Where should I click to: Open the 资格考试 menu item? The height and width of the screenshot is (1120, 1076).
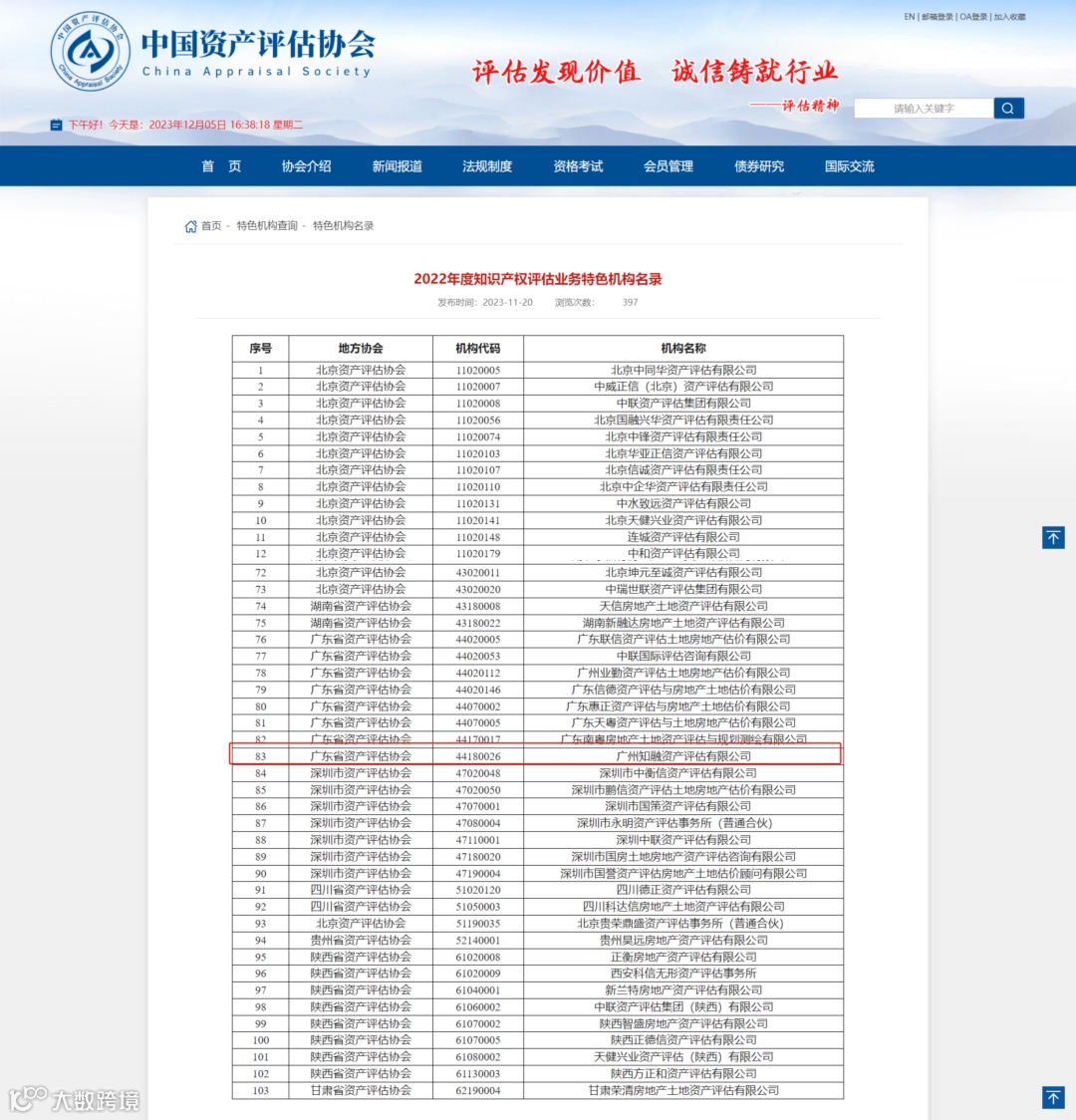point(578,166)
